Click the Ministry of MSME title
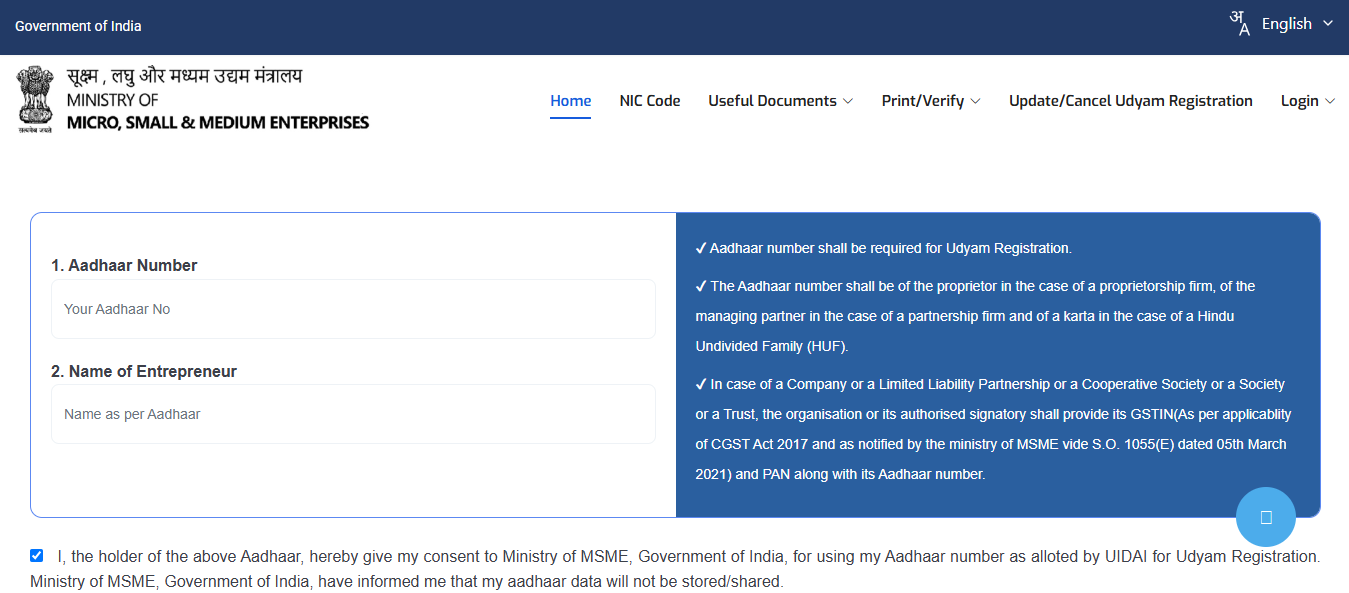 tap(218, 100)
